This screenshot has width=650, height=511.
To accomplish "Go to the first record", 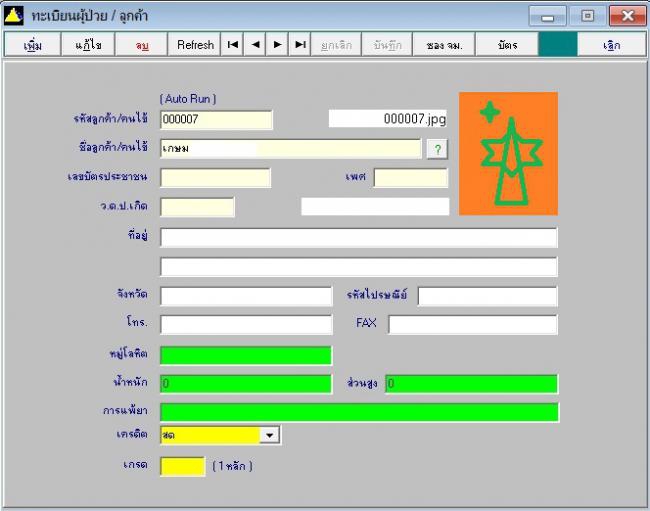I will 233,44.
